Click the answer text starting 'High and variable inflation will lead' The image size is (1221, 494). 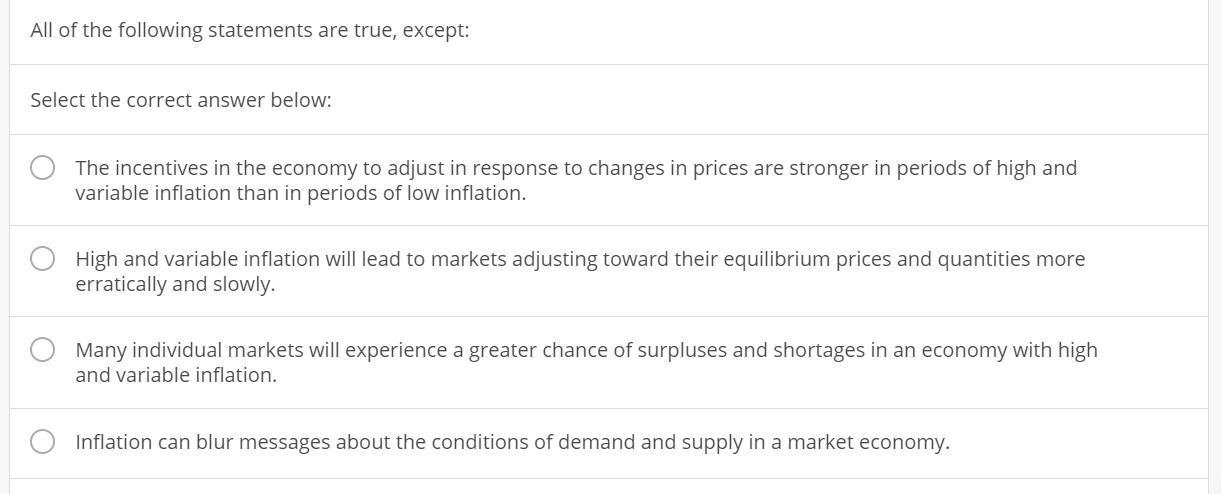(x=580, y=272)
